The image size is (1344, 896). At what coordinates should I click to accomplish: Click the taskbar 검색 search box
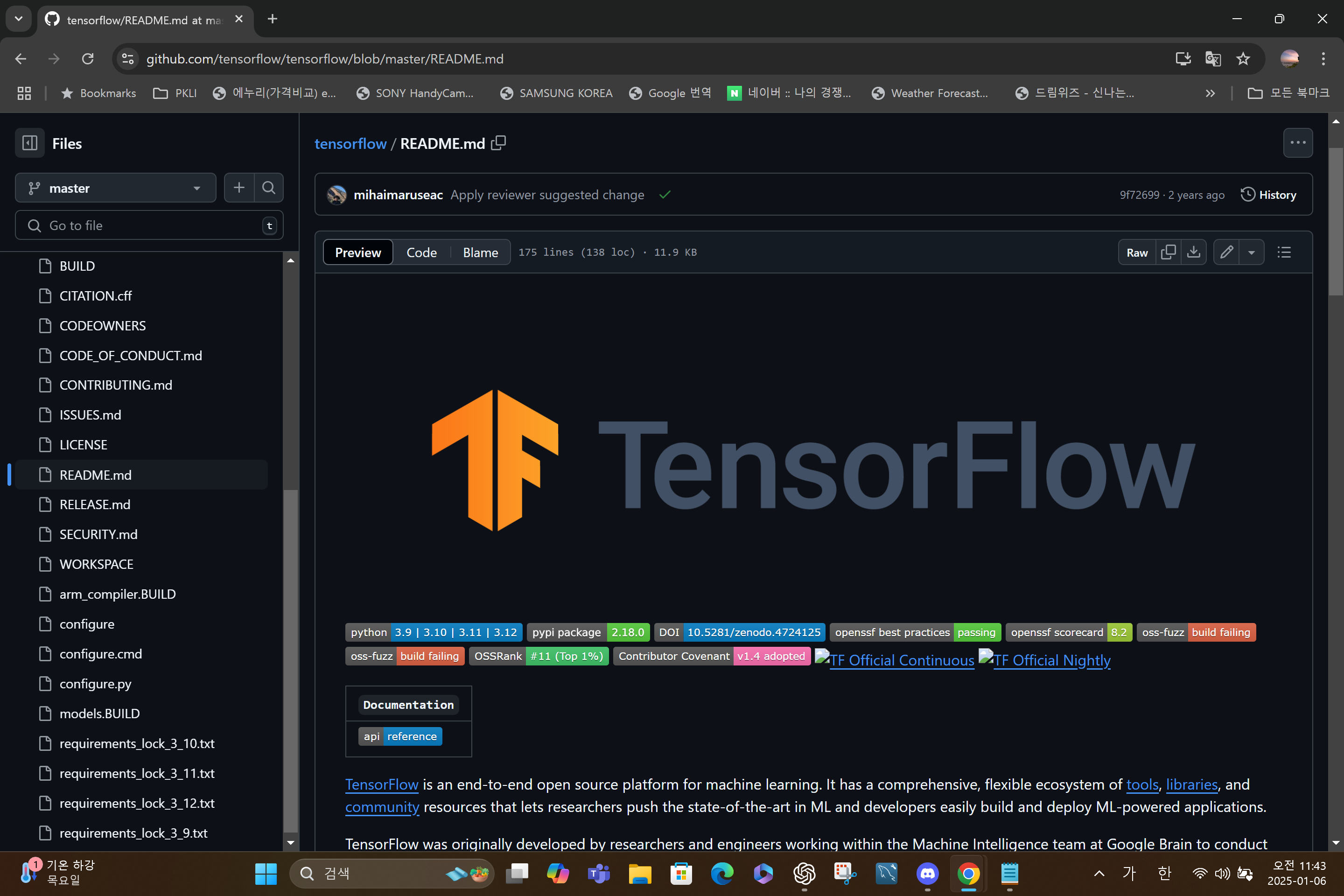tap(392, 873)
